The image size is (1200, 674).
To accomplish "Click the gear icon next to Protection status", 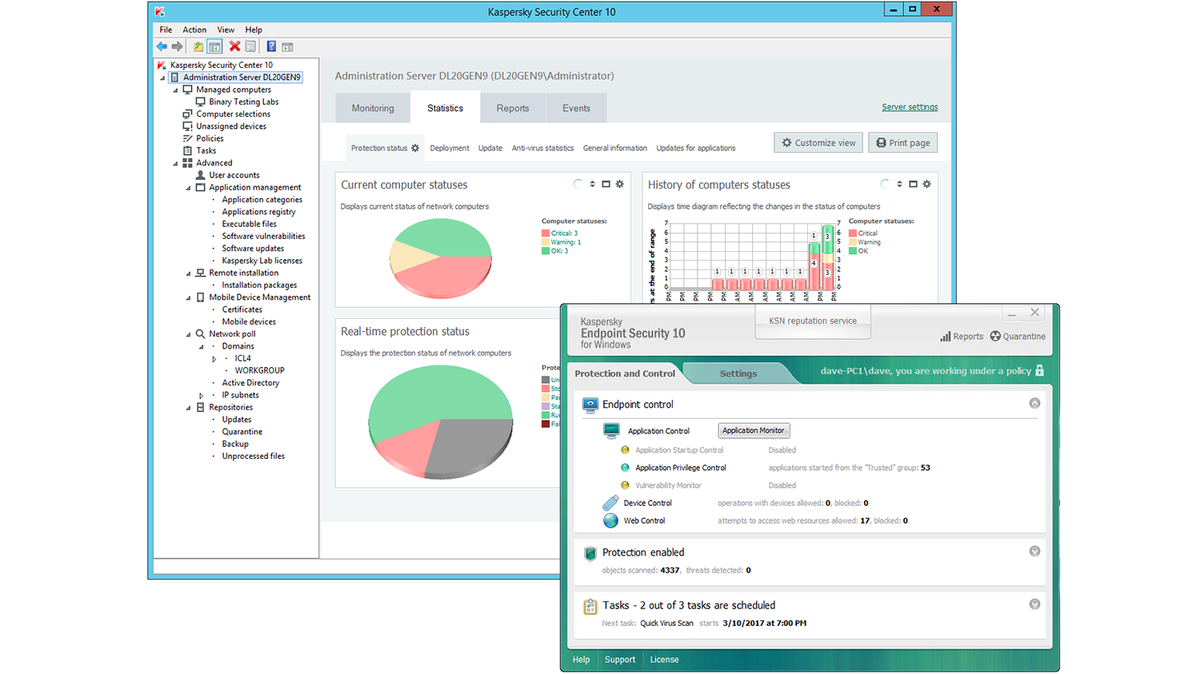I will tap(415, 148).
